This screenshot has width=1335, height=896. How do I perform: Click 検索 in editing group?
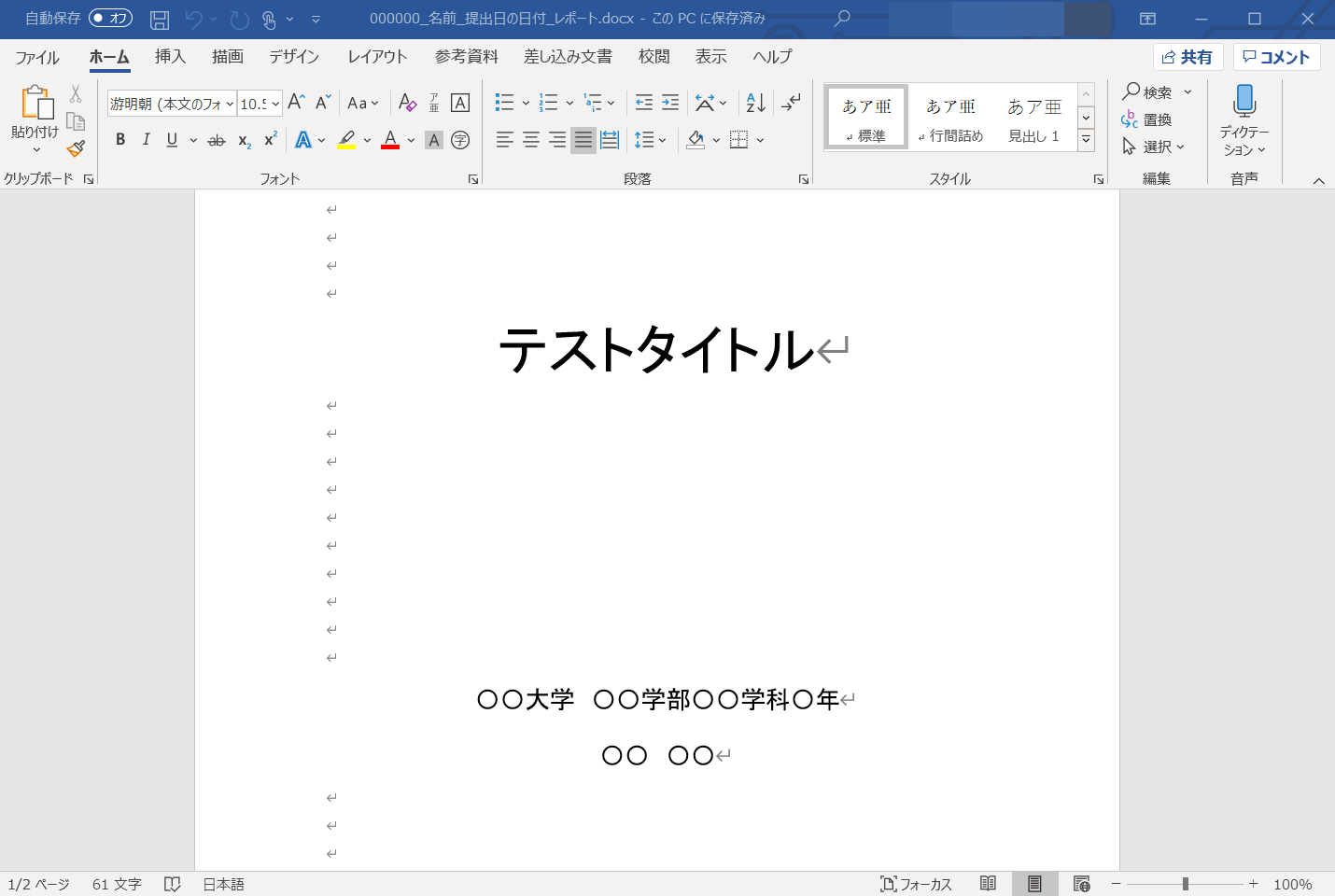1148,92
